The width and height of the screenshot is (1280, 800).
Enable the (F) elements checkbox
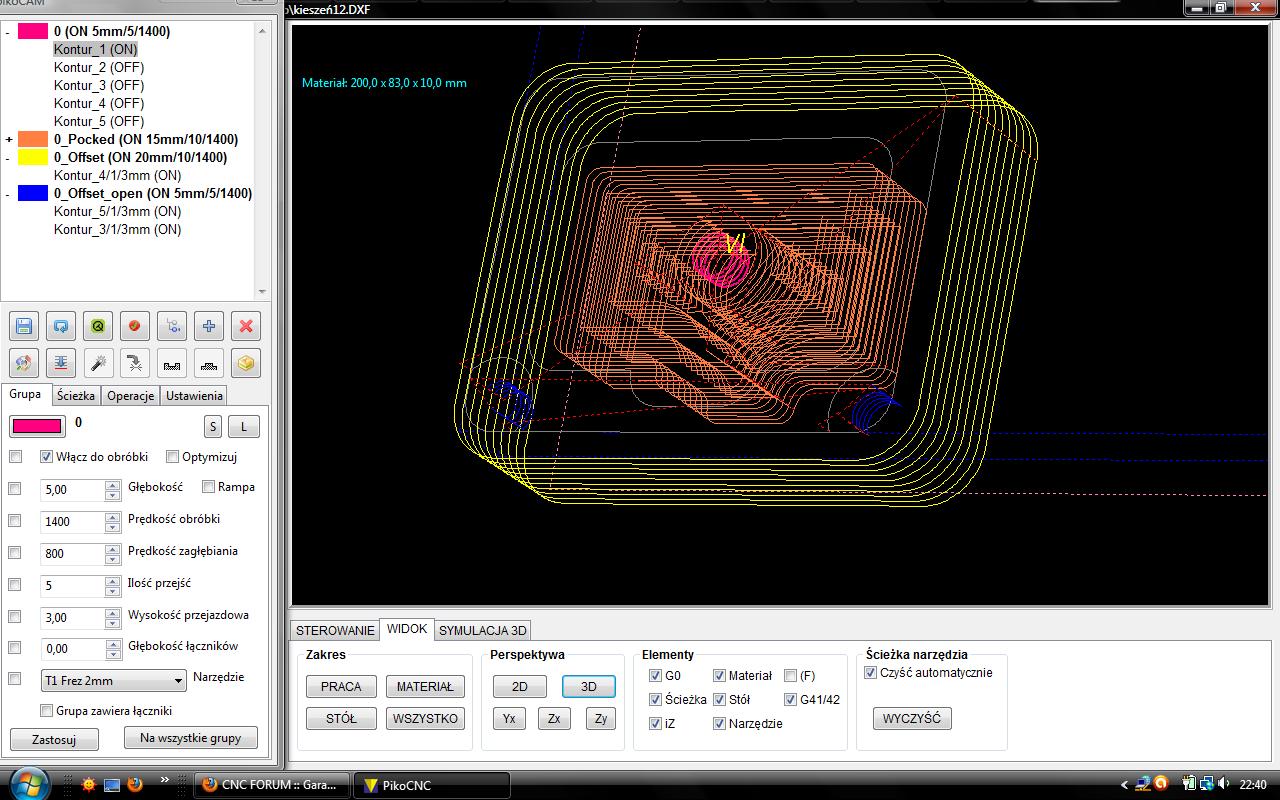790,676
